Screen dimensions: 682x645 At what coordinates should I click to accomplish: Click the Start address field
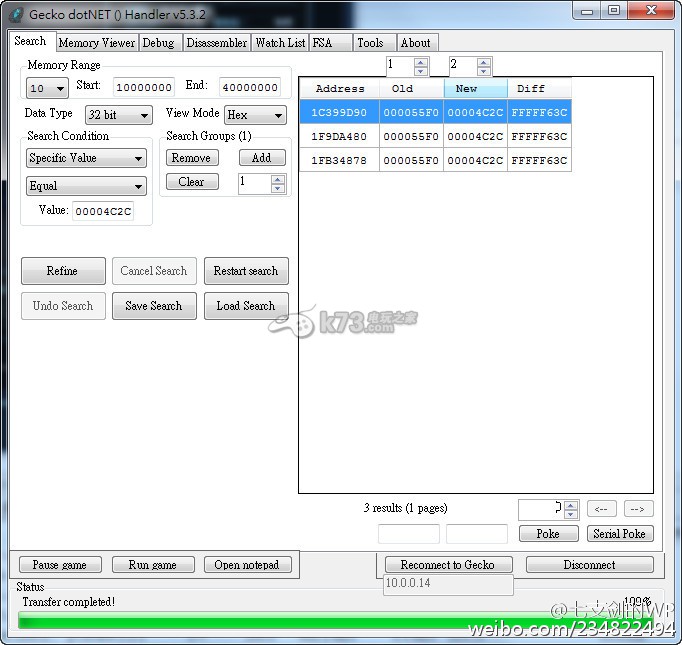pos(143,88)
